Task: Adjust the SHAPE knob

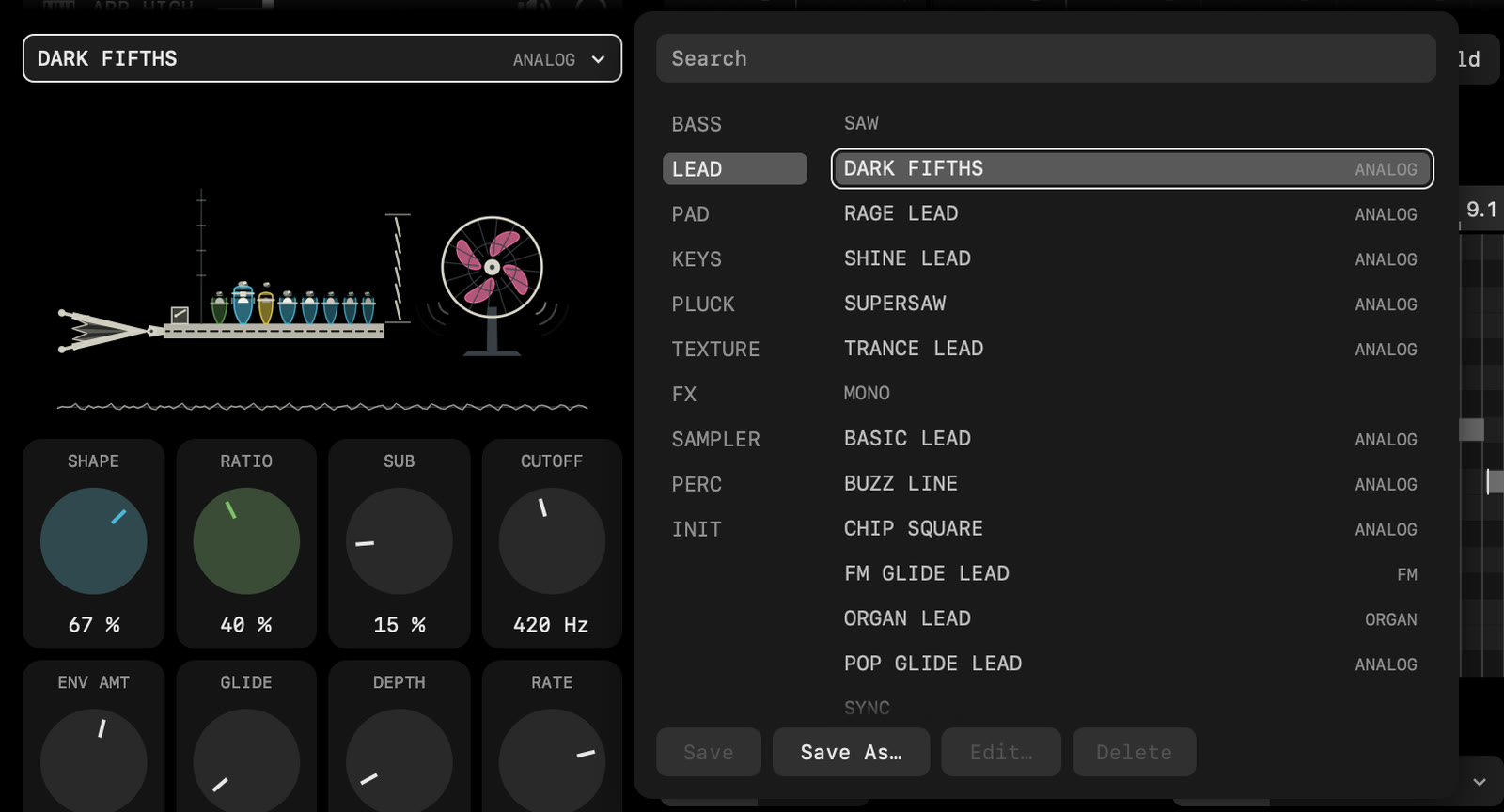Action: click(x=93, y=540)
